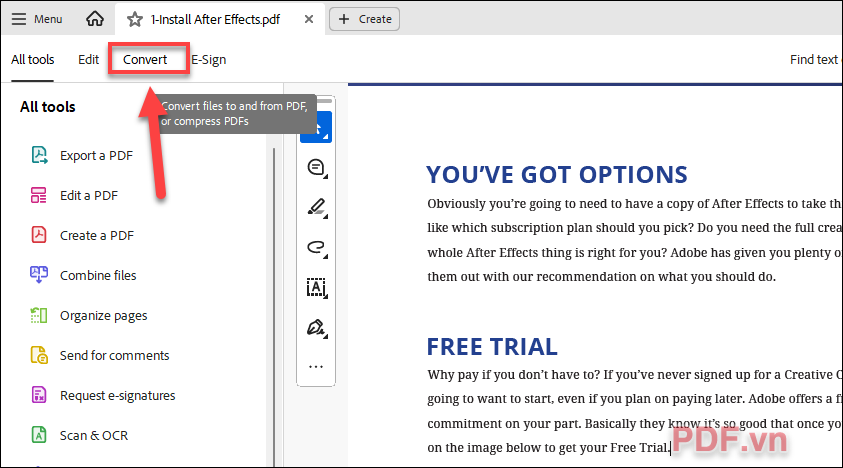Open more tools ellipsis in quick toolbar
The image size is (843, 468).
[316, 367]
